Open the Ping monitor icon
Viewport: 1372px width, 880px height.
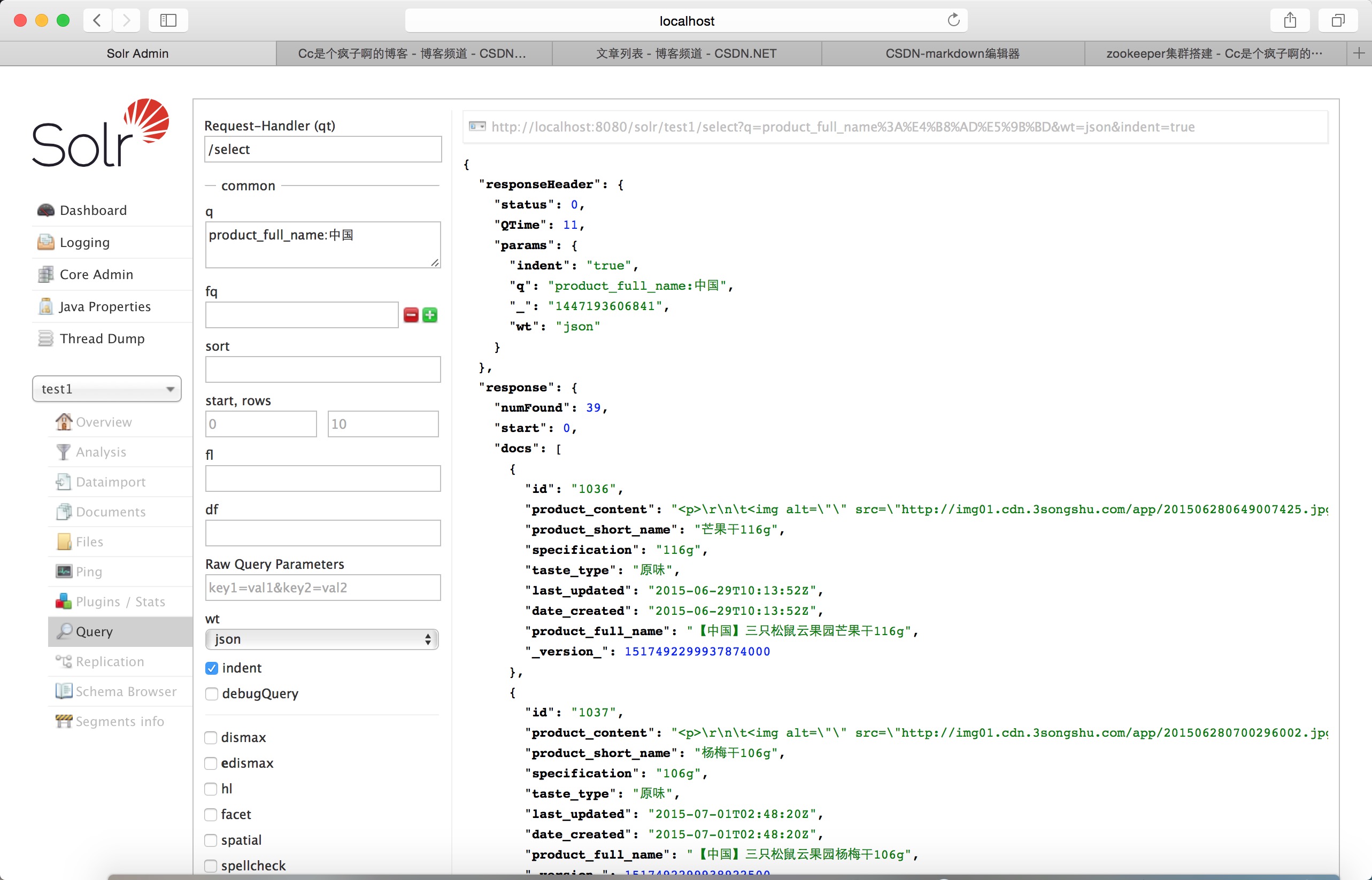(x=64, y=572)
